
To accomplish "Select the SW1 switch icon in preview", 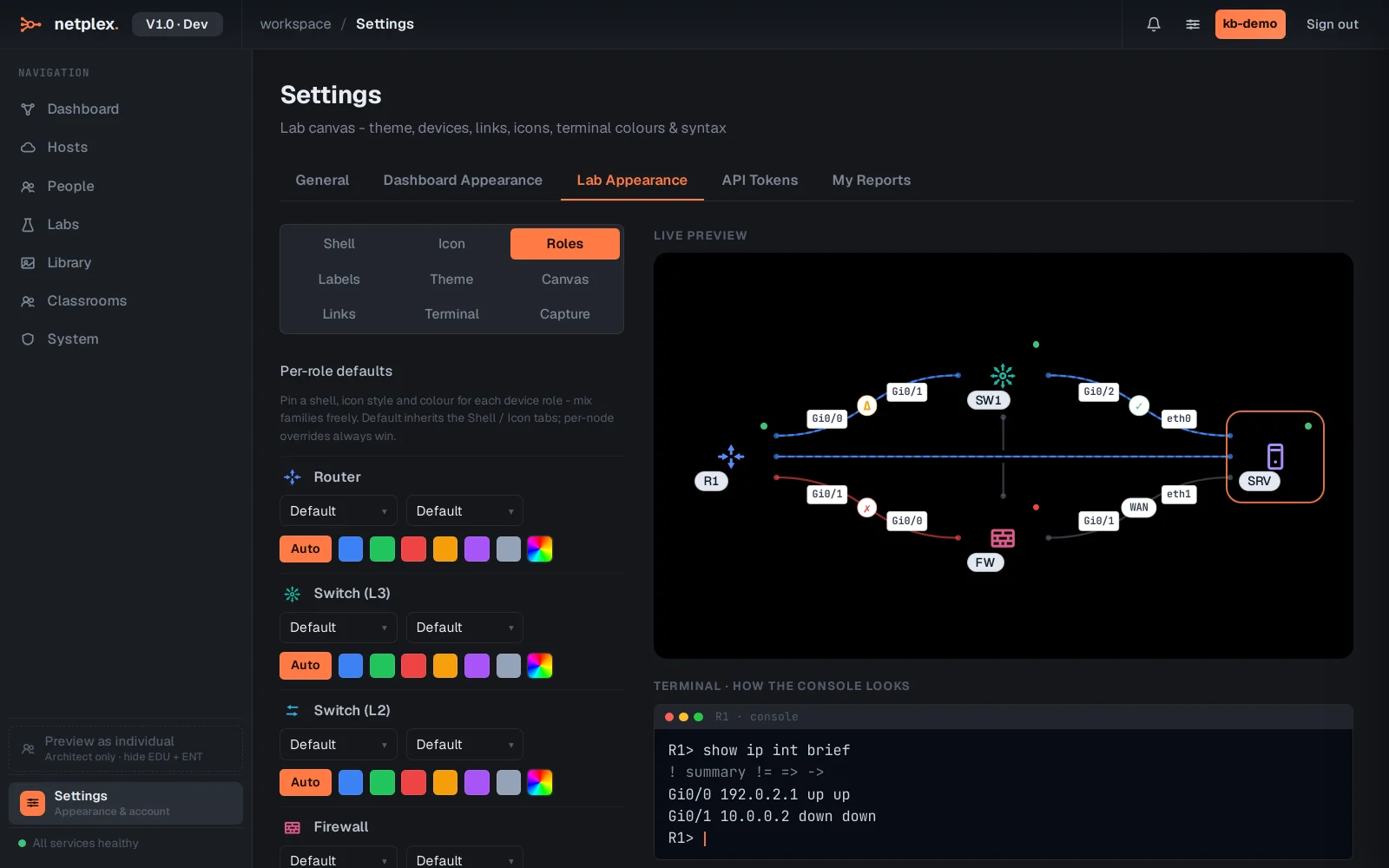I will click(x=1003, y=375).
